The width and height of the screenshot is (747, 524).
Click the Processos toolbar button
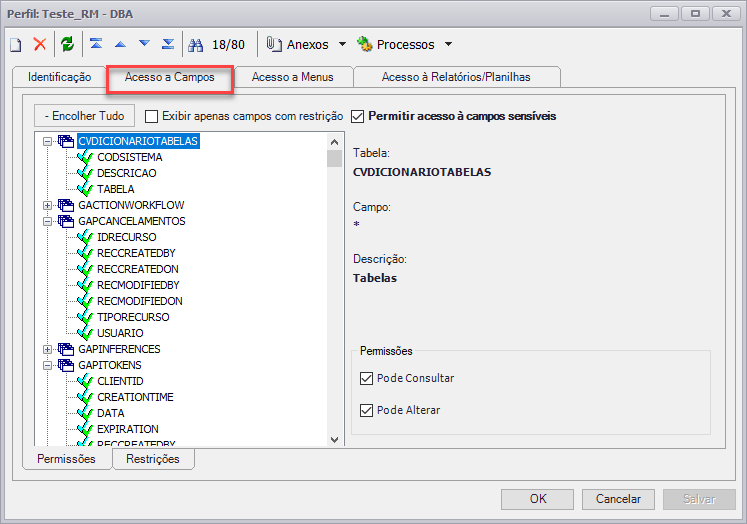point(404,44)
